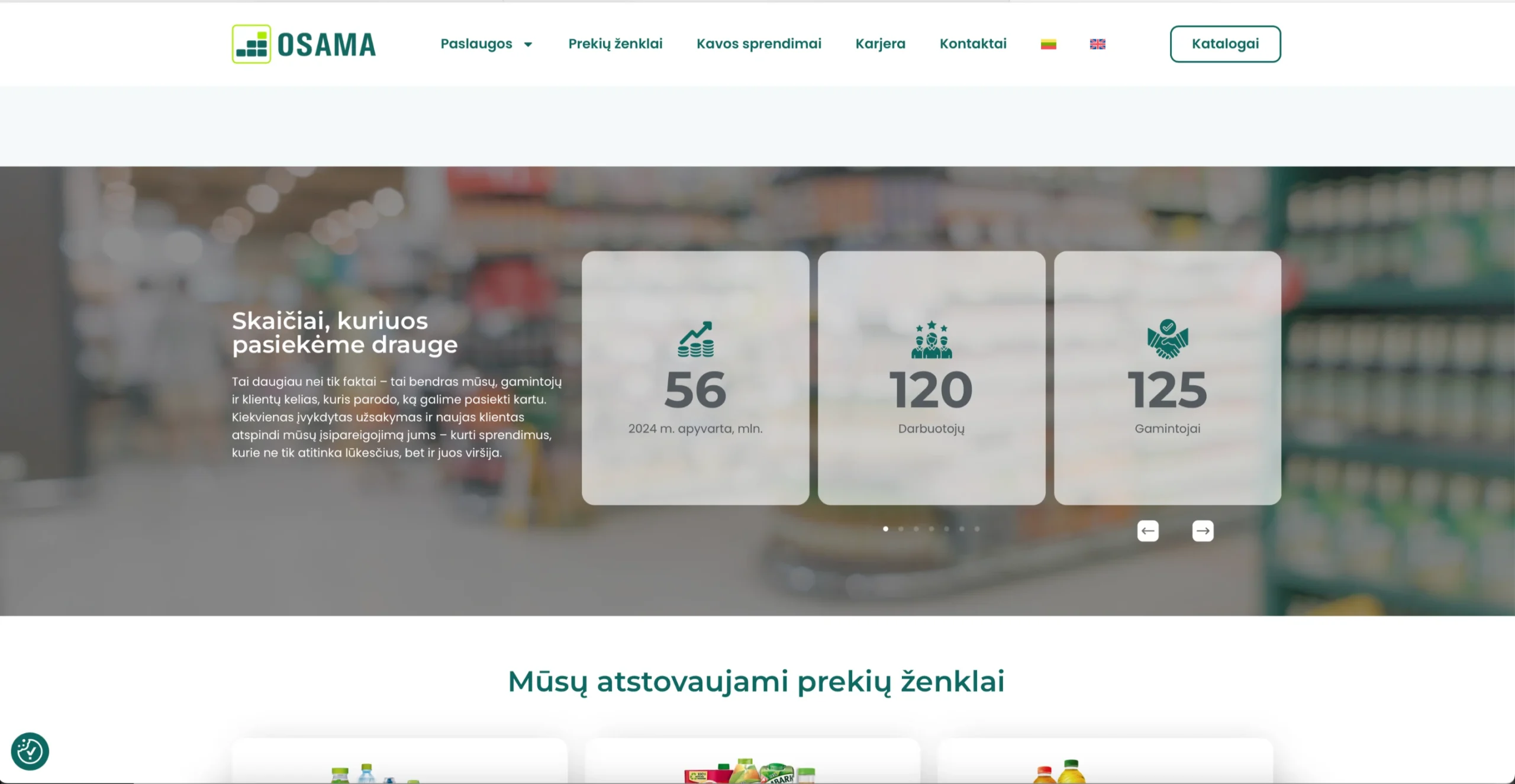Select the last carousel pagination dot
Viewport: 1515px width, 784px height.
[977, 529]
